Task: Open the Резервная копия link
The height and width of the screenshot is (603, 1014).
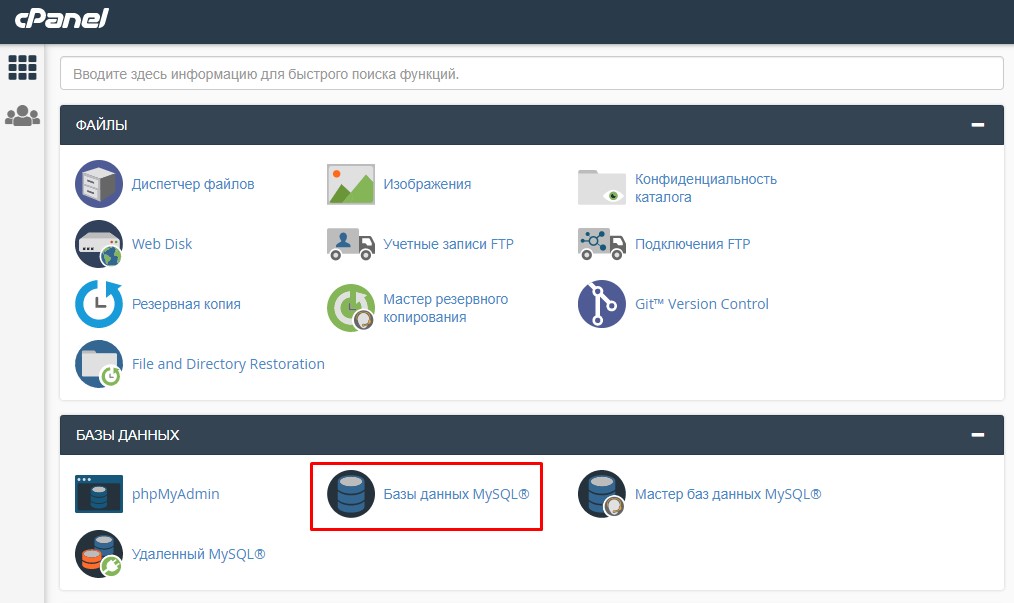Action: tap(186, 304)
